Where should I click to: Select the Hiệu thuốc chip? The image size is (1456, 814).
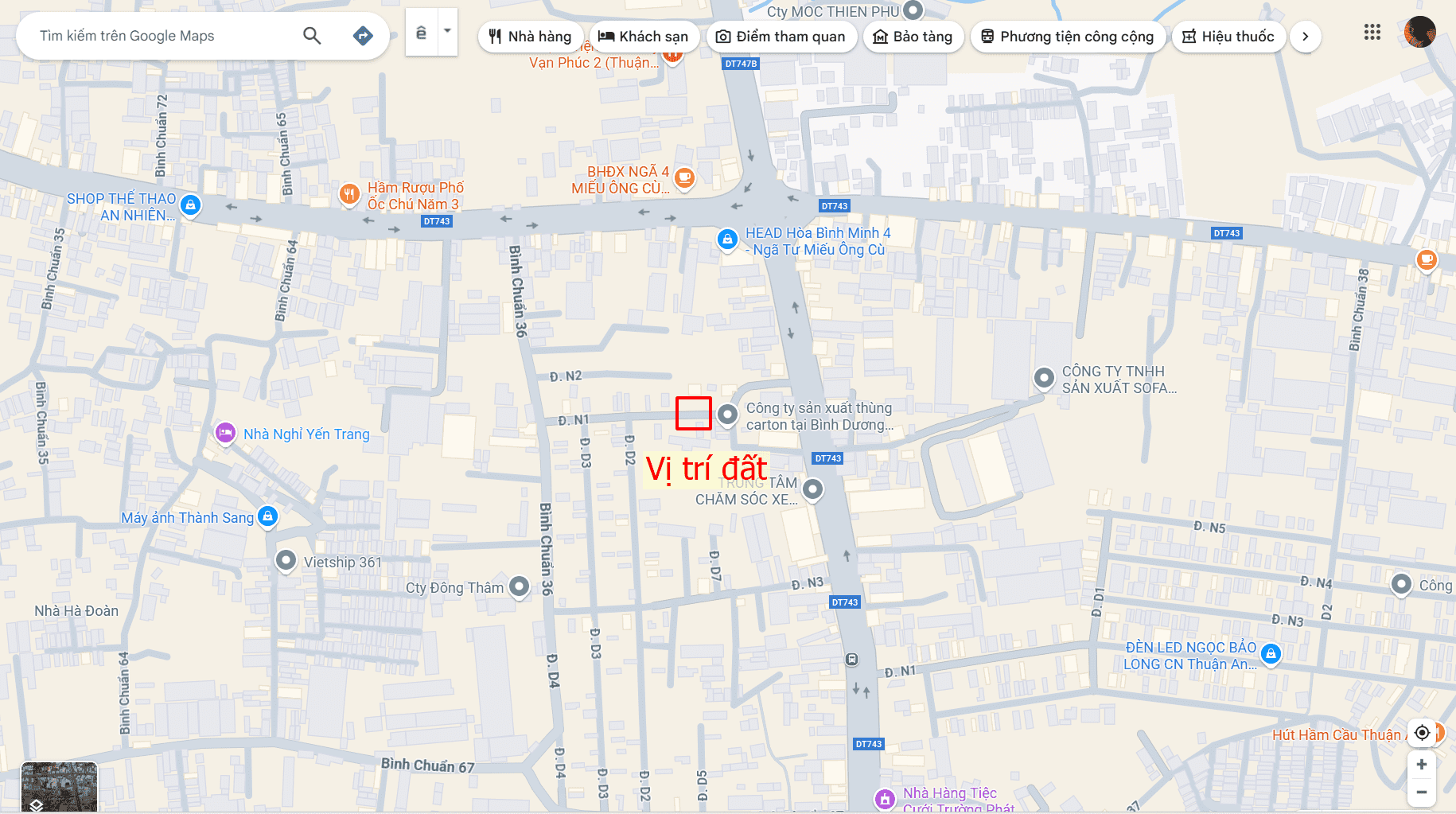pyautogui.click(x=1228, y=37)
